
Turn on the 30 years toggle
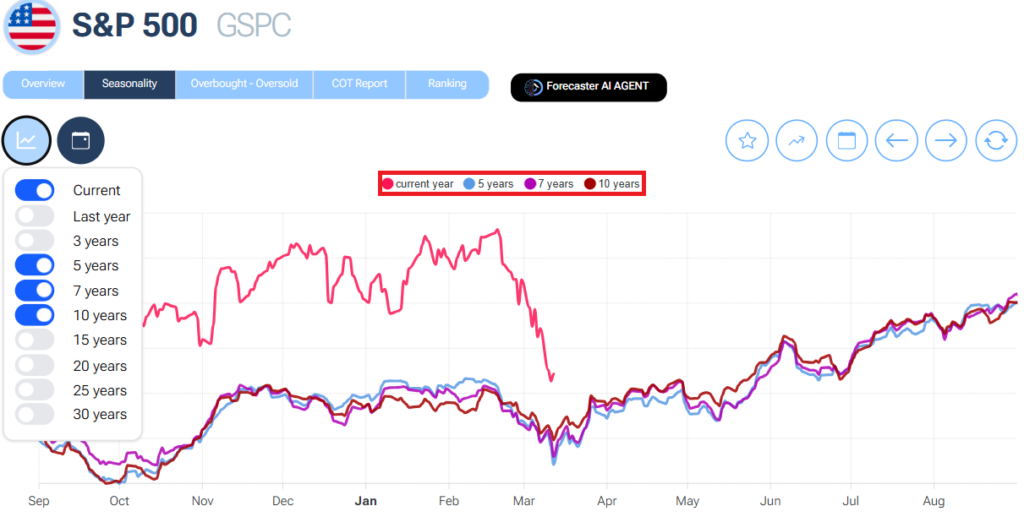pos(35,415)
